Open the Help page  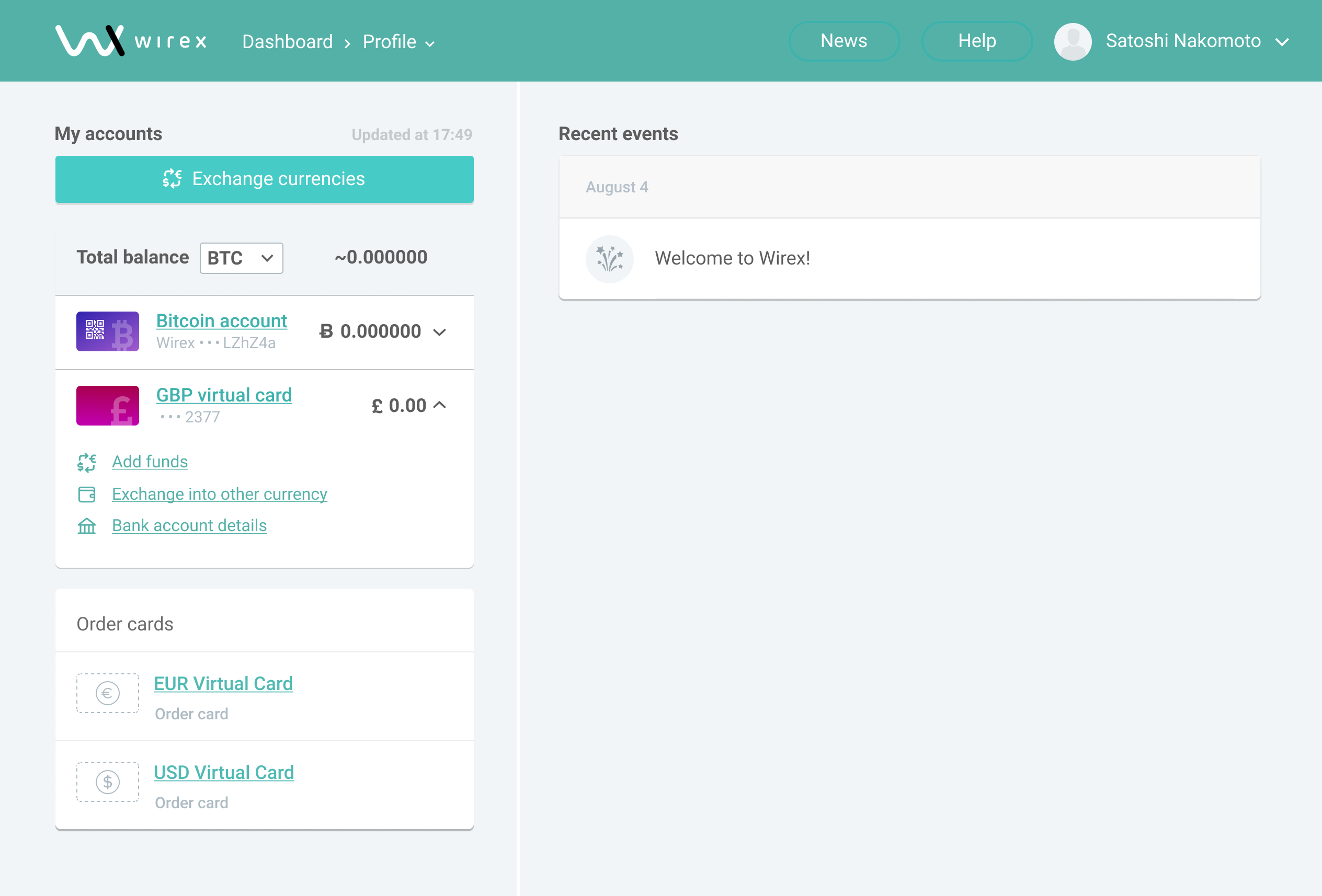pyautogui.click(x=977, y=41)
